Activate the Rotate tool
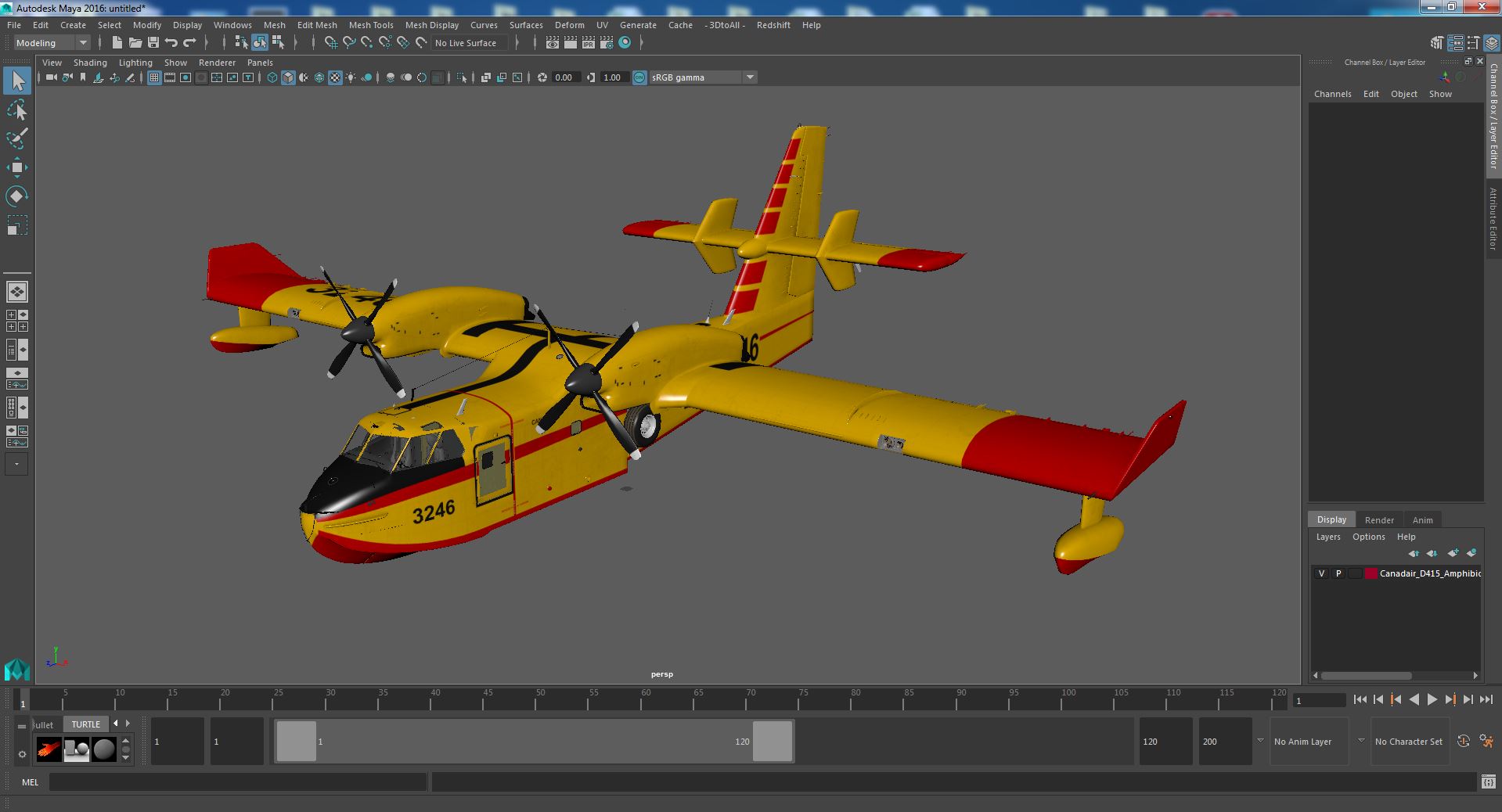The height and width of the screenshot is (812, 1502). (17, 196)
